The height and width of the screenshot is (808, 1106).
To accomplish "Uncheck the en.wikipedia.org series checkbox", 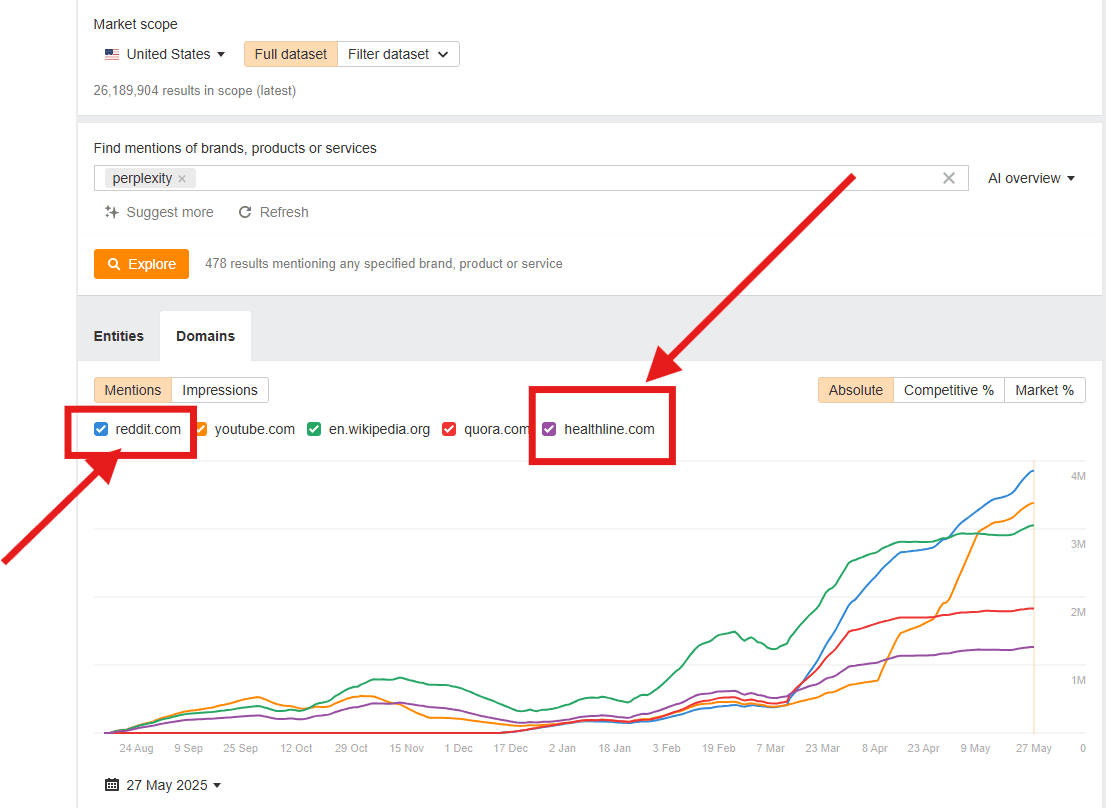I will pos(314,429).
